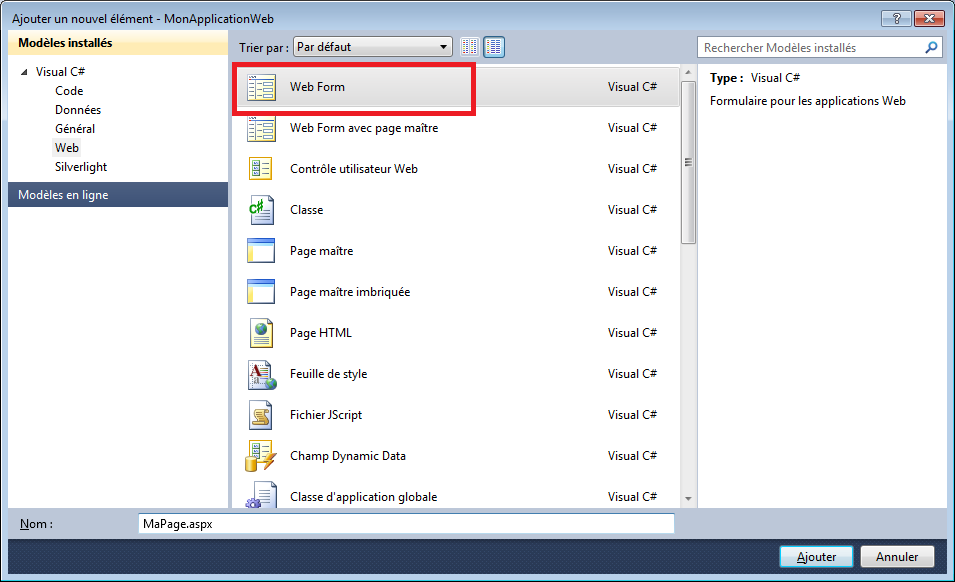This screenshot has width=955, height=582.
Task: Pick the Contrôle utilisateur Web icon
Action: pos(261,169)
